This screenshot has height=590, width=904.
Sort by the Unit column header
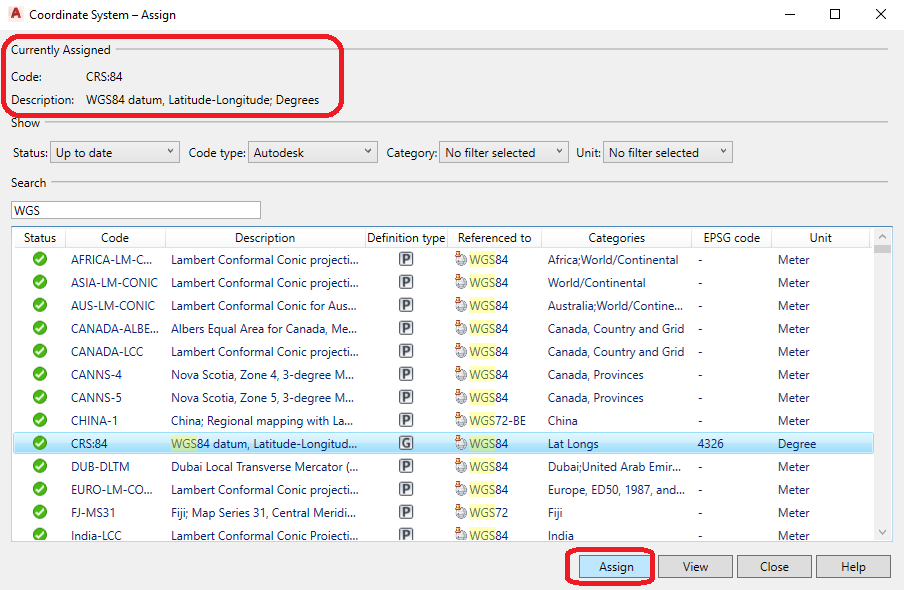820,238
